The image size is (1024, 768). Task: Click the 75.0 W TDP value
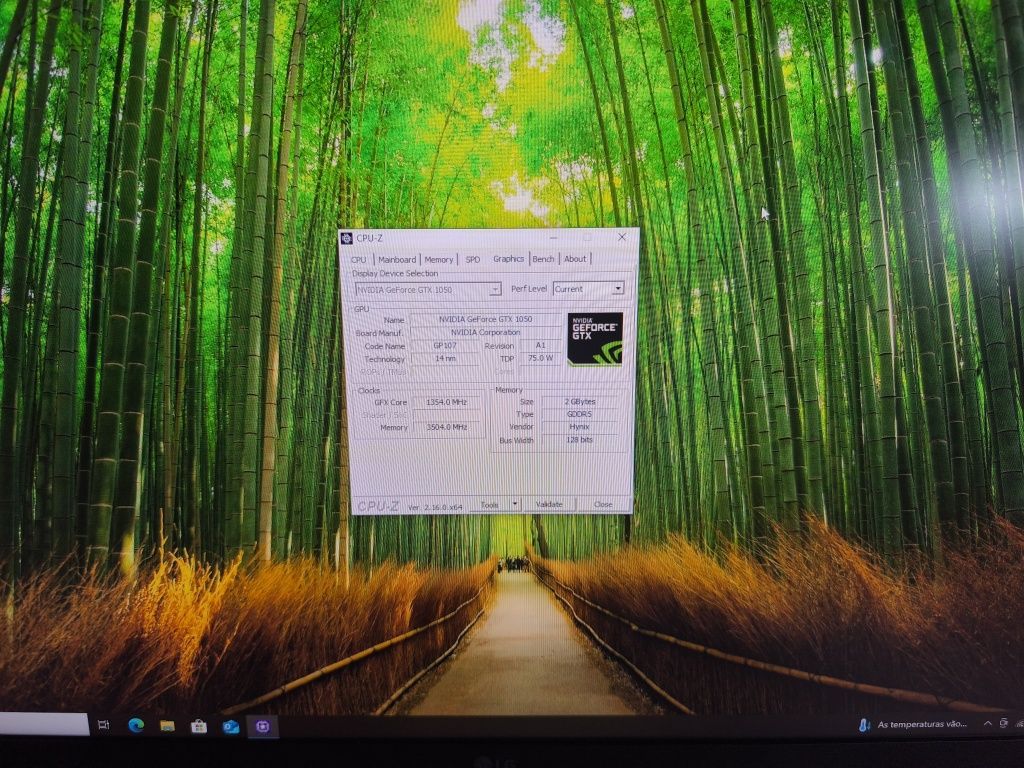tap(540, 358)
